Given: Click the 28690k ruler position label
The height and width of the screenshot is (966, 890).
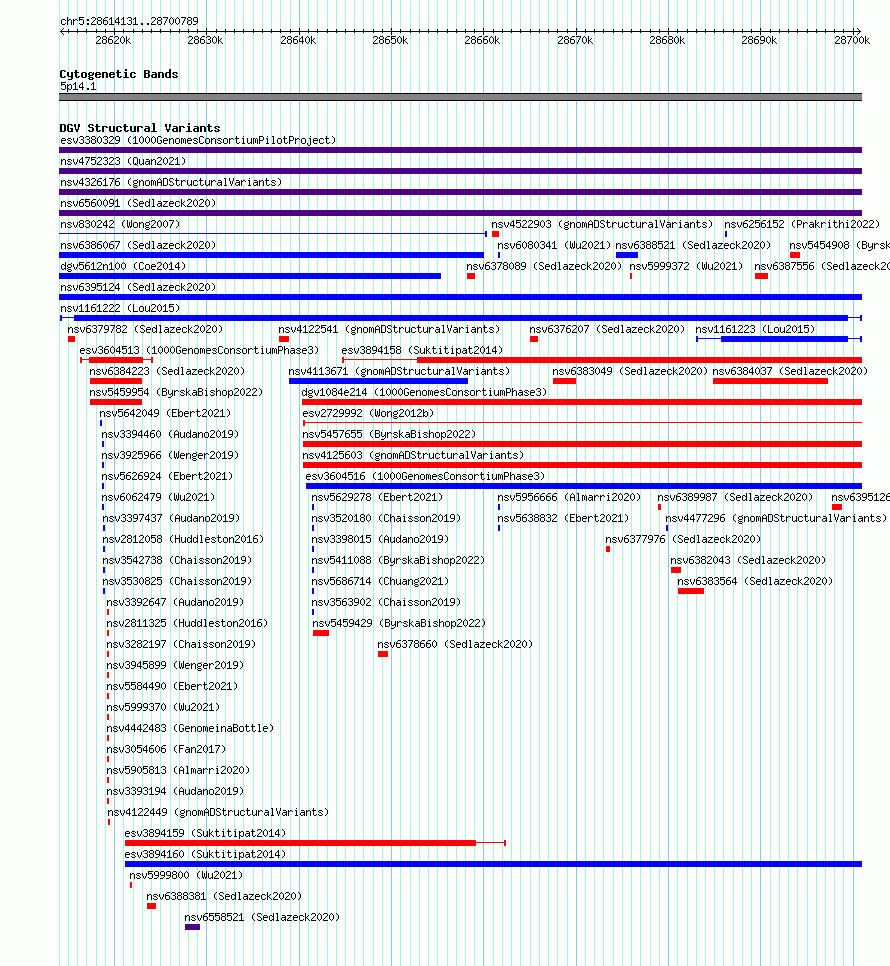Looking at the screenshot, I should pos(759,41).
